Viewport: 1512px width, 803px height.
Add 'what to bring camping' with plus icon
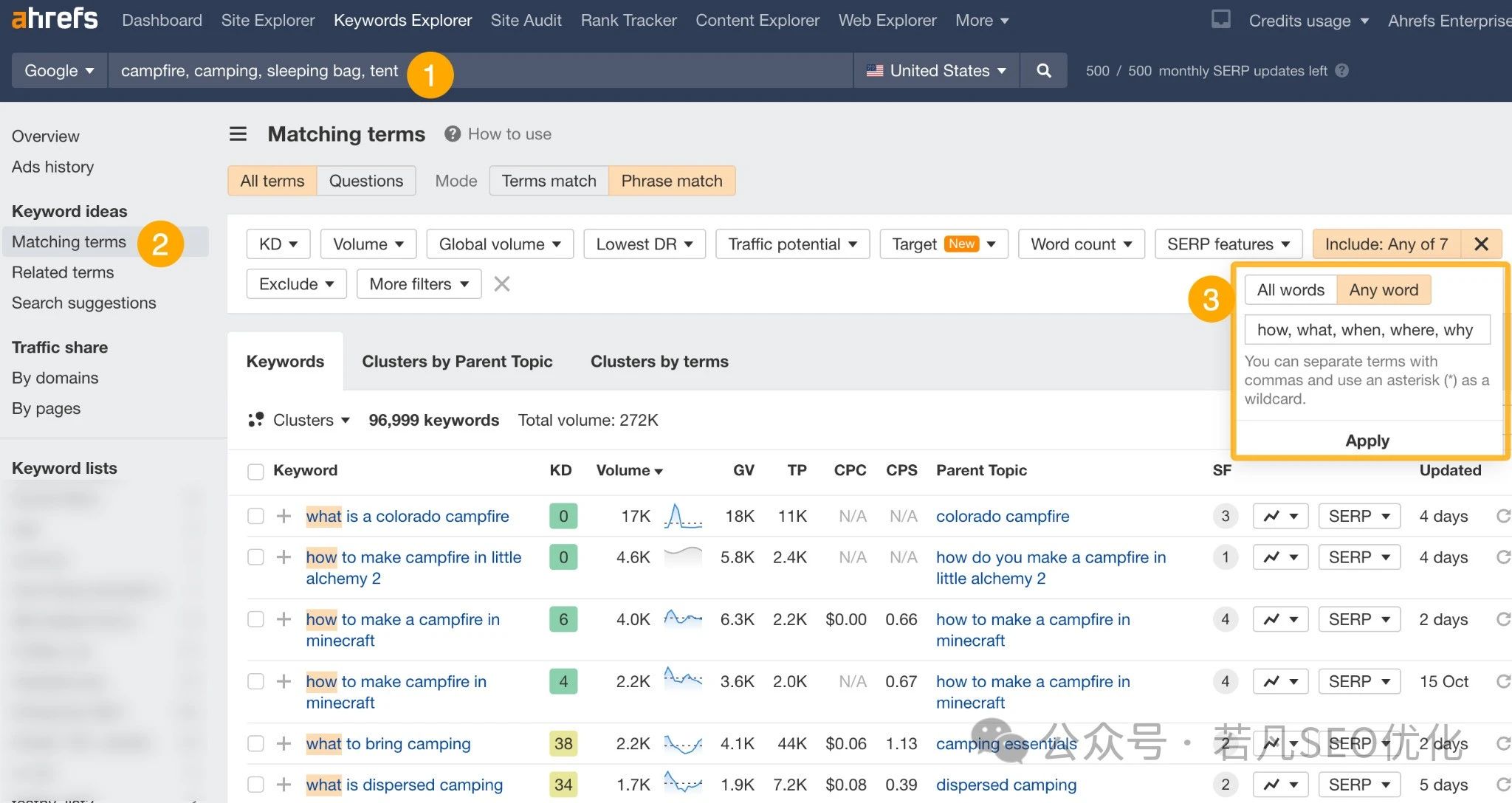(x=283, y=743)
